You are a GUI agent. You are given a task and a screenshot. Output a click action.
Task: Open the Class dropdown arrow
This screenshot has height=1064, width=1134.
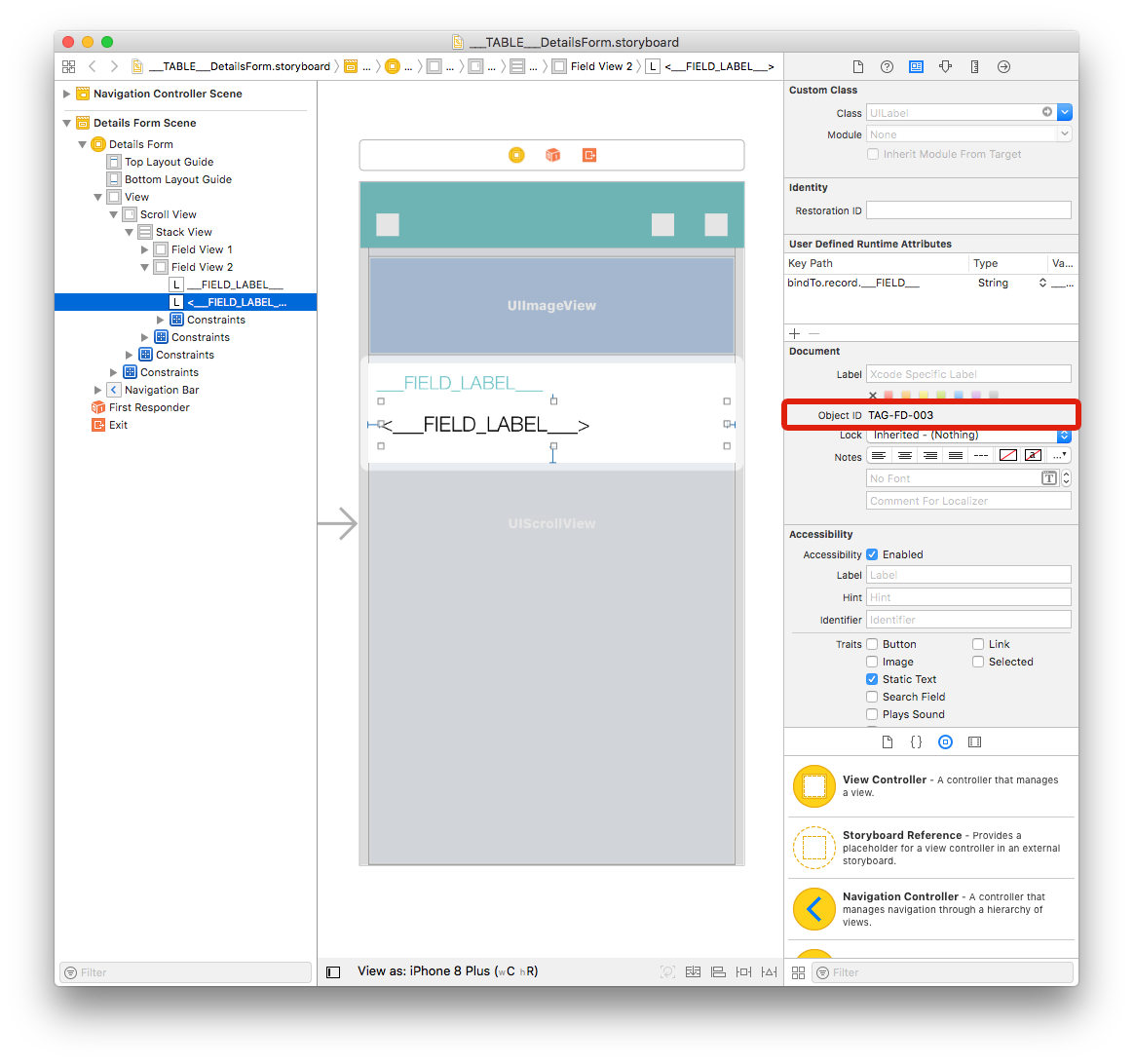[1065, 112]
